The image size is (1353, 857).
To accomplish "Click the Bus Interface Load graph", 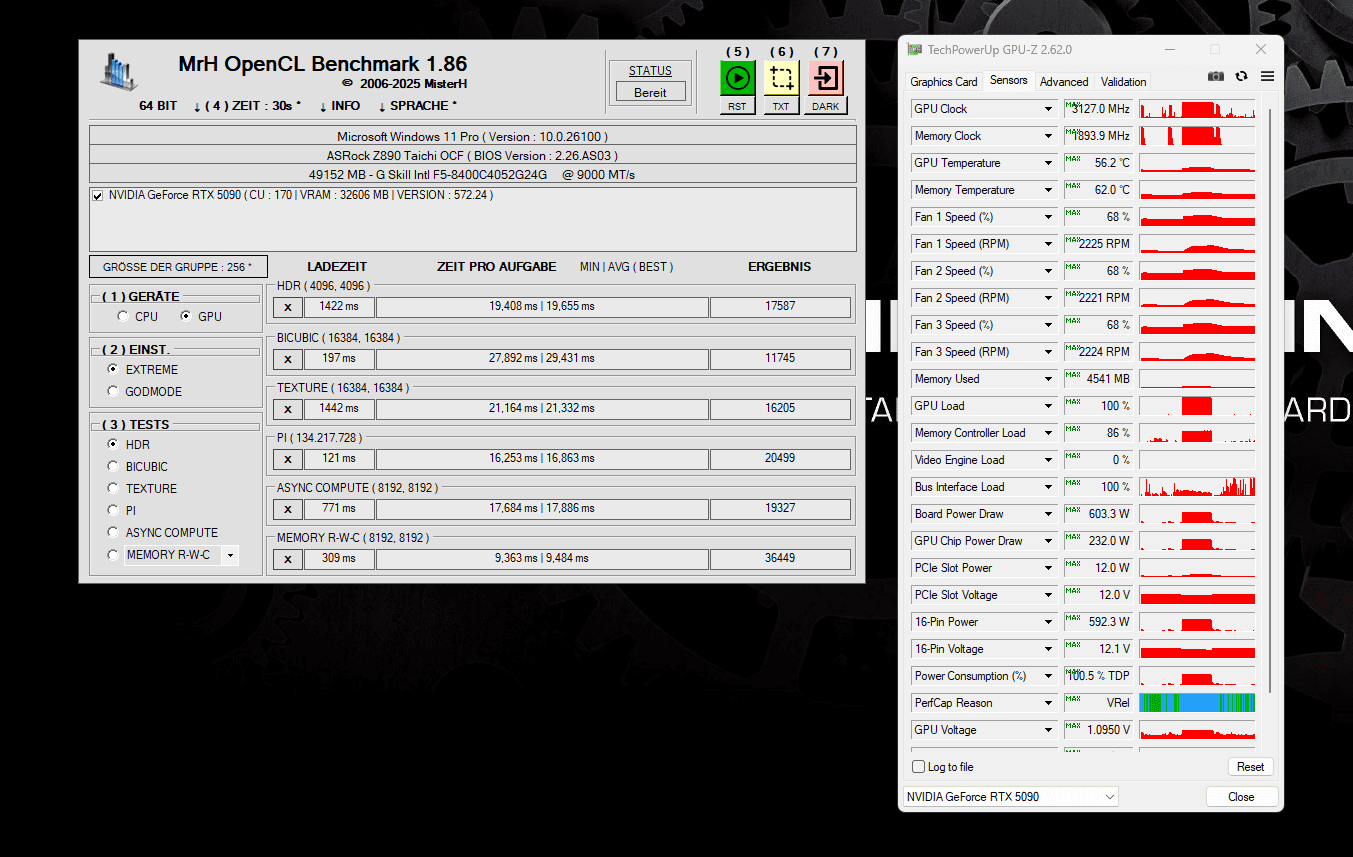I will pos(1197,487).
